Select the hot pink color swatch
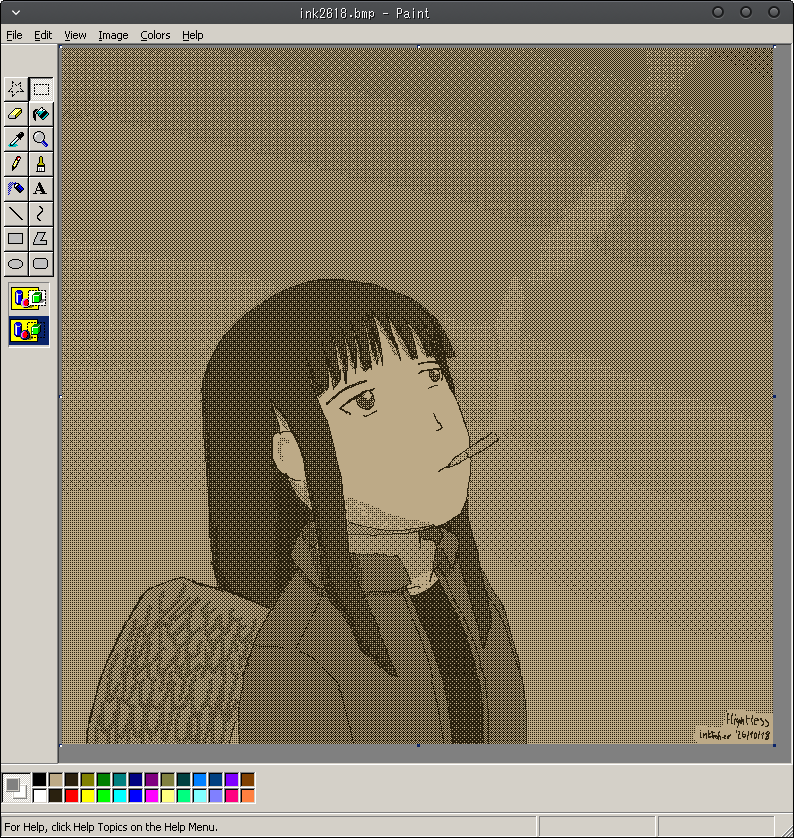The height and width of the screenshot is (838, 794). (232, 796)
